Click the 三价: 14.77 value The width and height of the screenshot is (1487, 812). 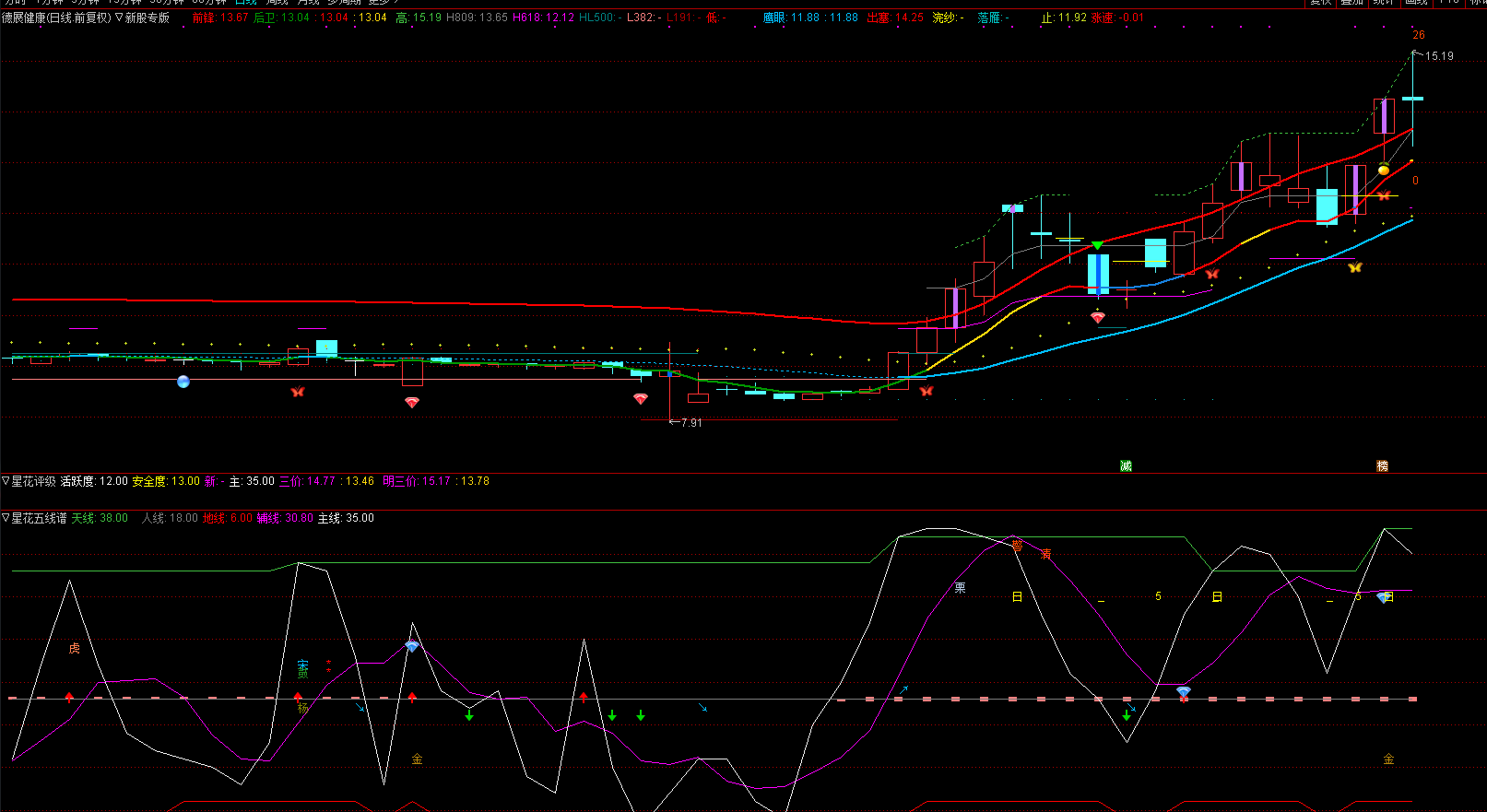coord(307,481)
